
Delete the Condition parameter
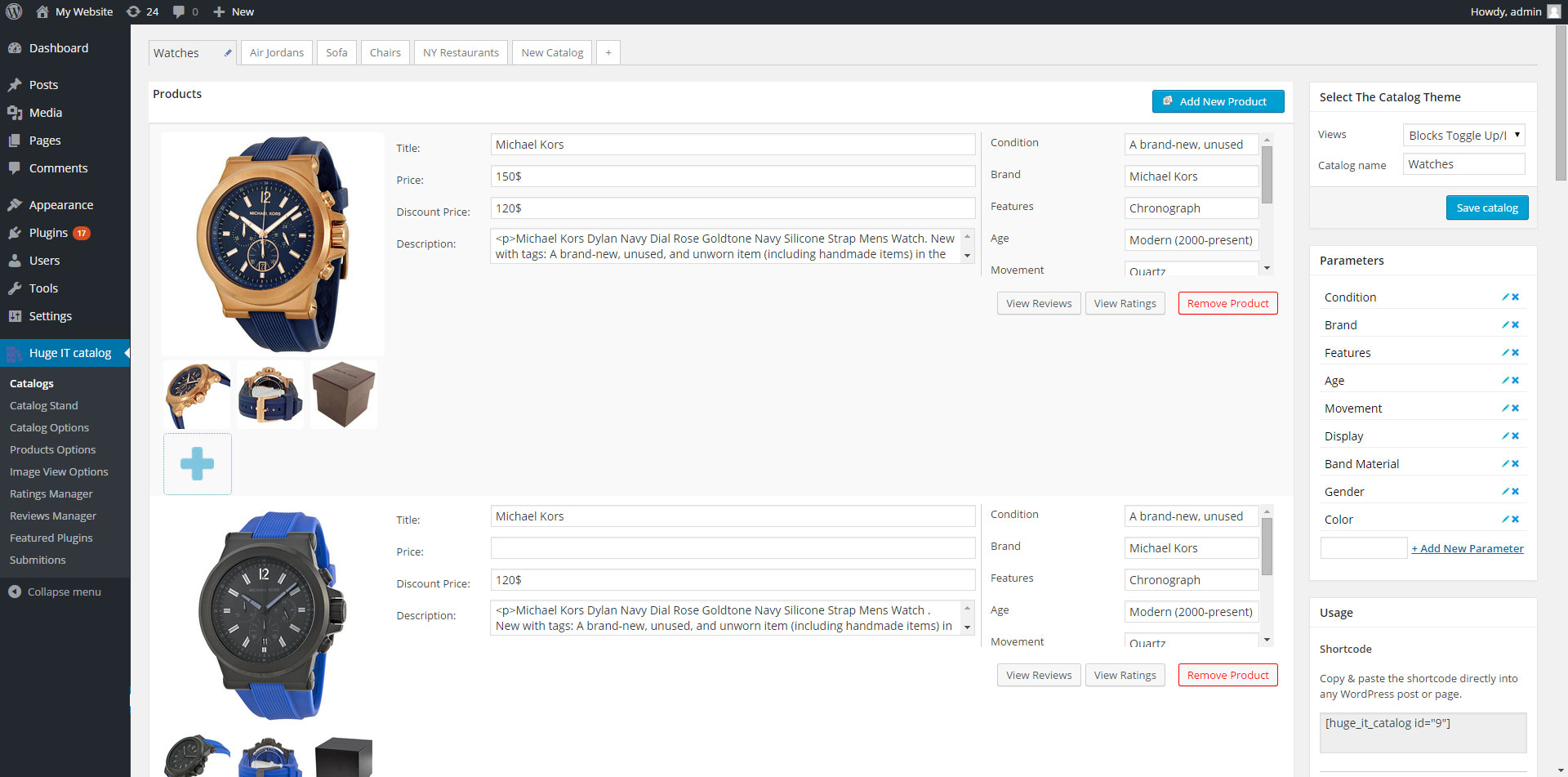coord(1515,297)
